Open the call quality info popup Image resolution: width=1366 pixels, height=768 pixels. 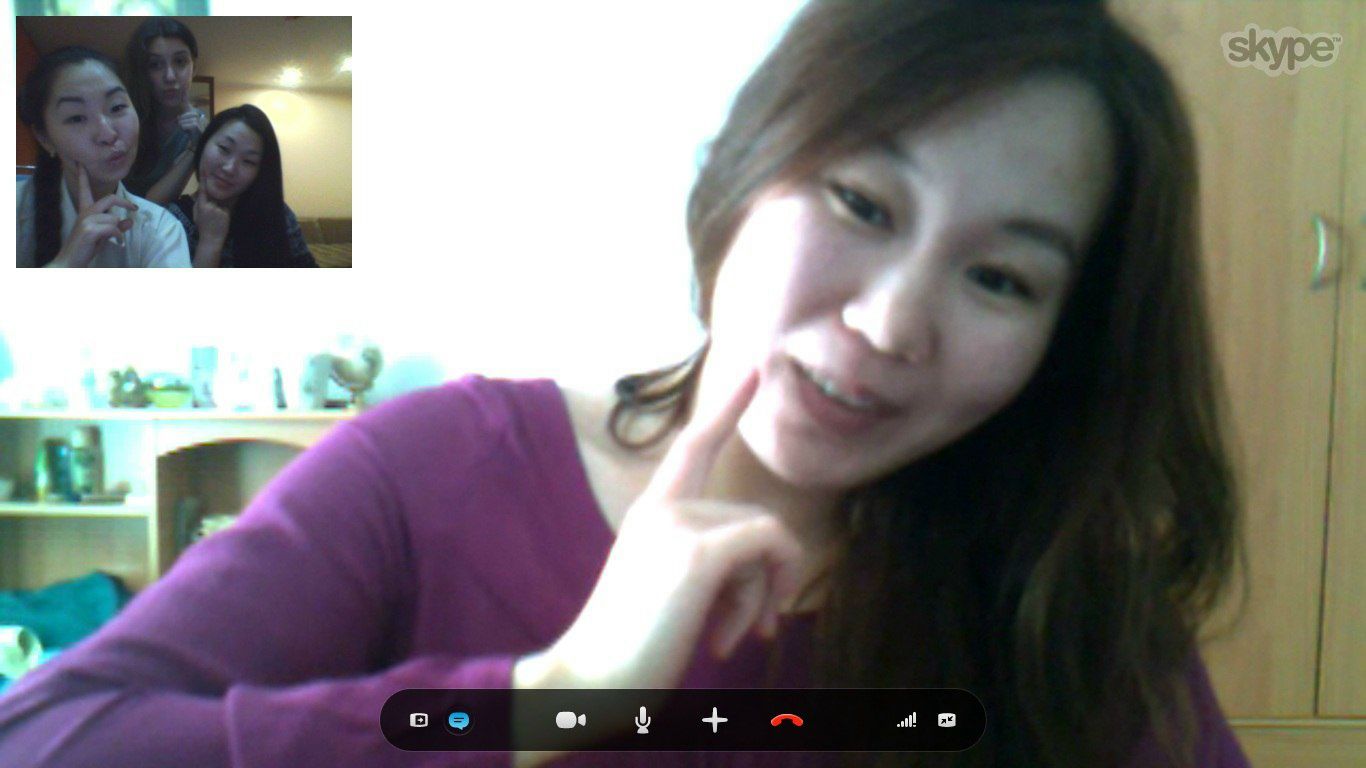[906, 720]
